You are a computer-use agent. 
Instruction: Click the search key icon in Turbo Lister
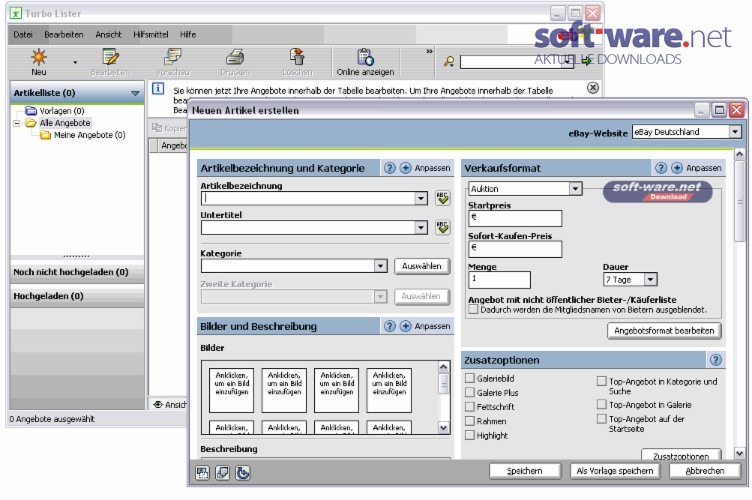[449, 61]
